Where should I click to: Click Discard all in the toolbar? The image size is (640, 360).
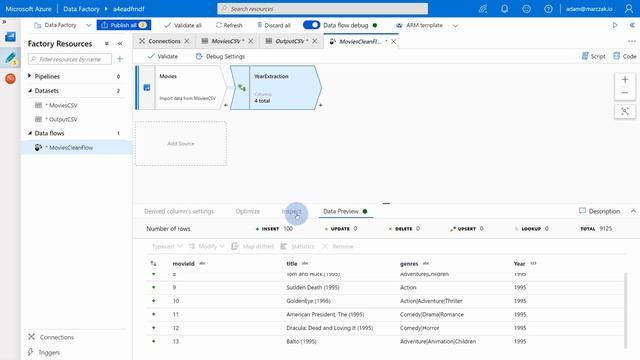click(x=273, y=25)
